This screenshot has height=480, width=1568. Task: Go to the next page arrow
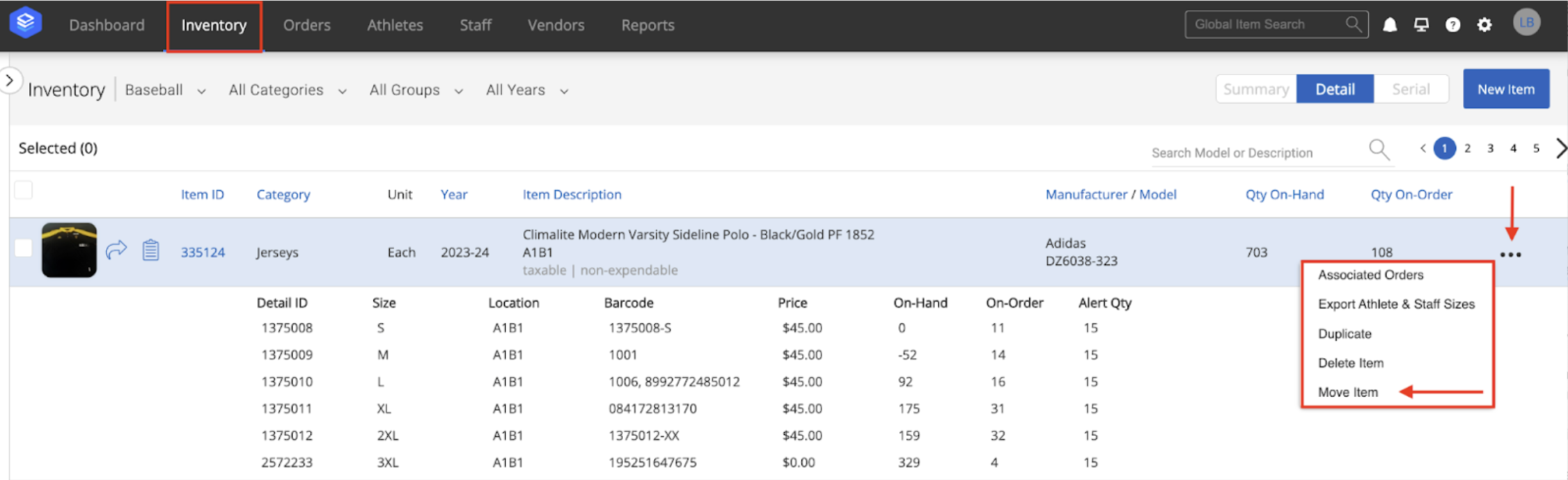point(1560,148)
